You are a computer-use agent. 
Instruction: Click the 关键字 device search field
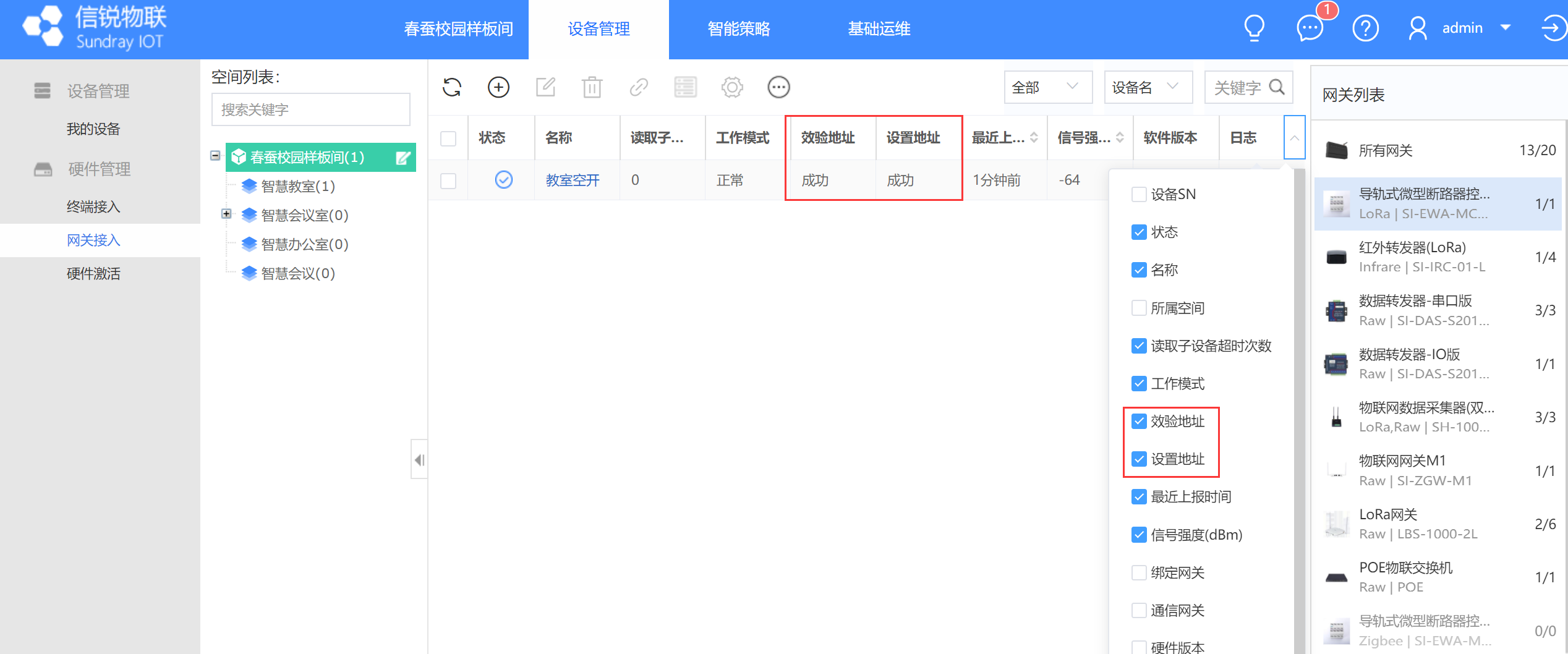click(1237, 87)
